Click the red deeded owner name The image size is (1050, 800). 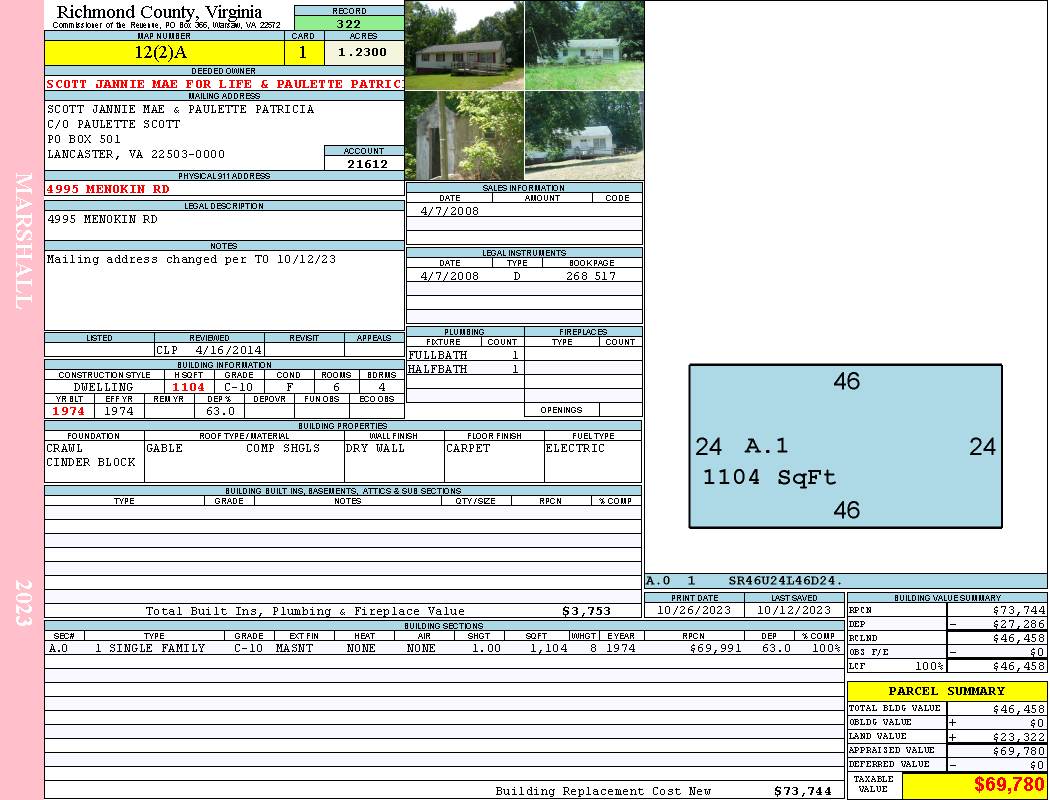(x=224, y=84)
